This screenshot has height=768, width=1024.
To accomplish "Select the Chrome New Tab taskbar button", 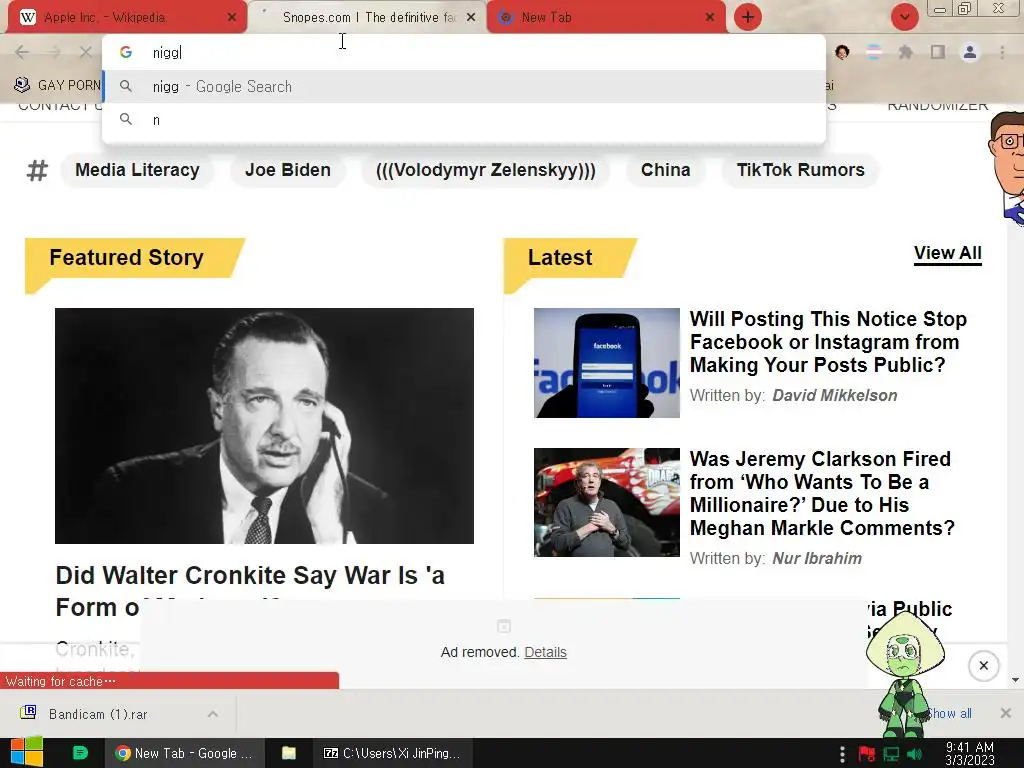I will tap(185, 753).
